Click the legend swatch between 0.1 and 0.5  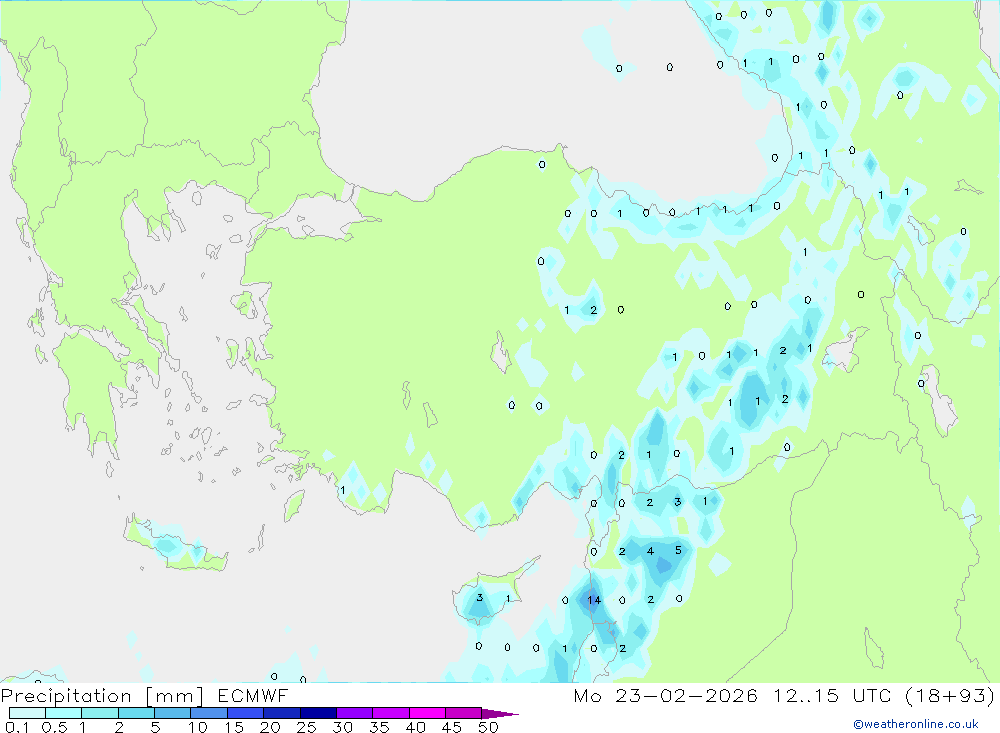pos(27,713)
